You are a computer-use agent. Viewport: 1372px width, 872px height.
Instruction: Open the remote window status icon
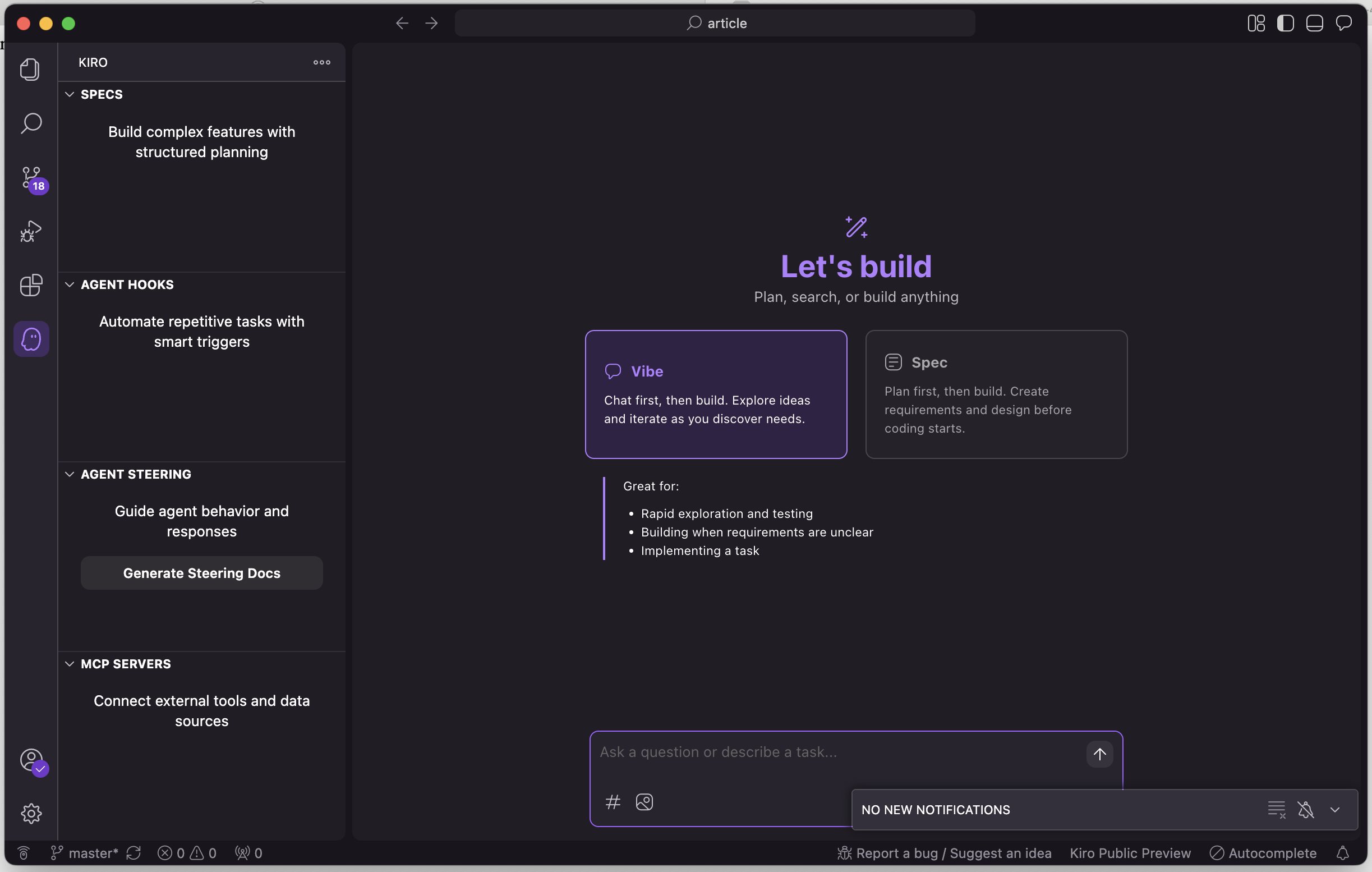pyautogui.click(x=24, y=853)
